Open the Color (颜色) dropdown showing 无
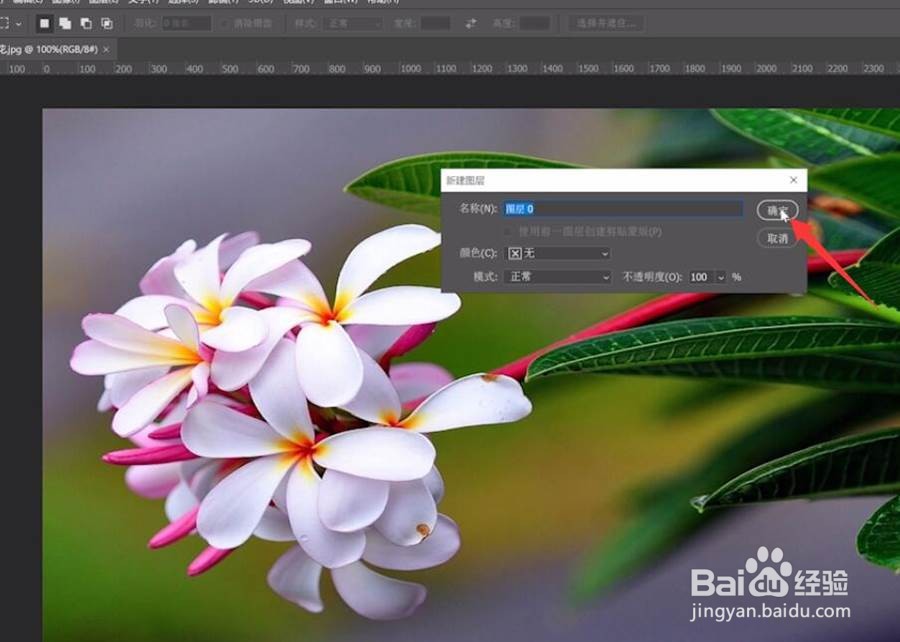This screenshot has width=900, height=642. tap(557, 253)
